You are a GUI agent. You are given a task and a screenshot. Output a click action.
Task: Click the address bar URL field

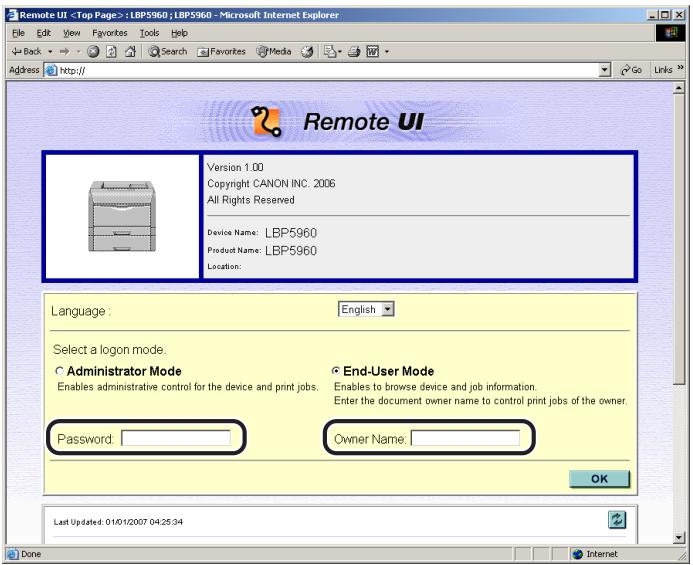(x=327, y=70)
